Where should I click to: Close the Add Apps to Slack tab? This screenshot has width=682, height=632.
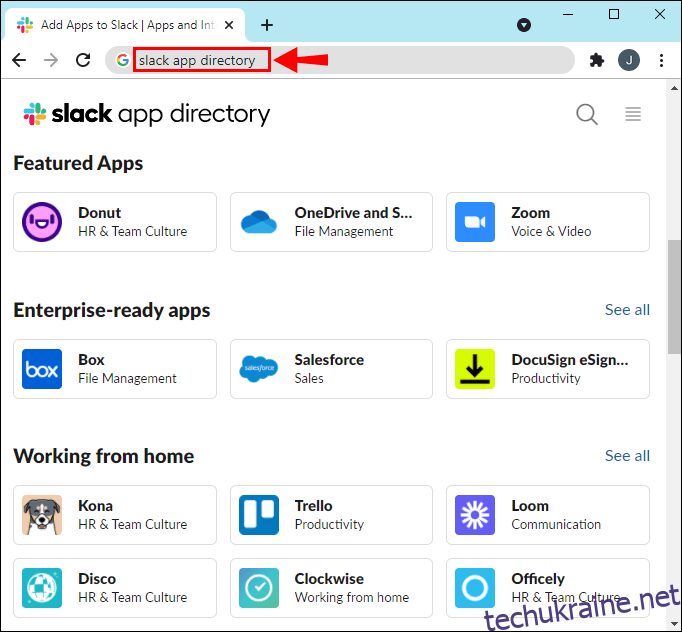pyautogui.click(x=229, y=25)
